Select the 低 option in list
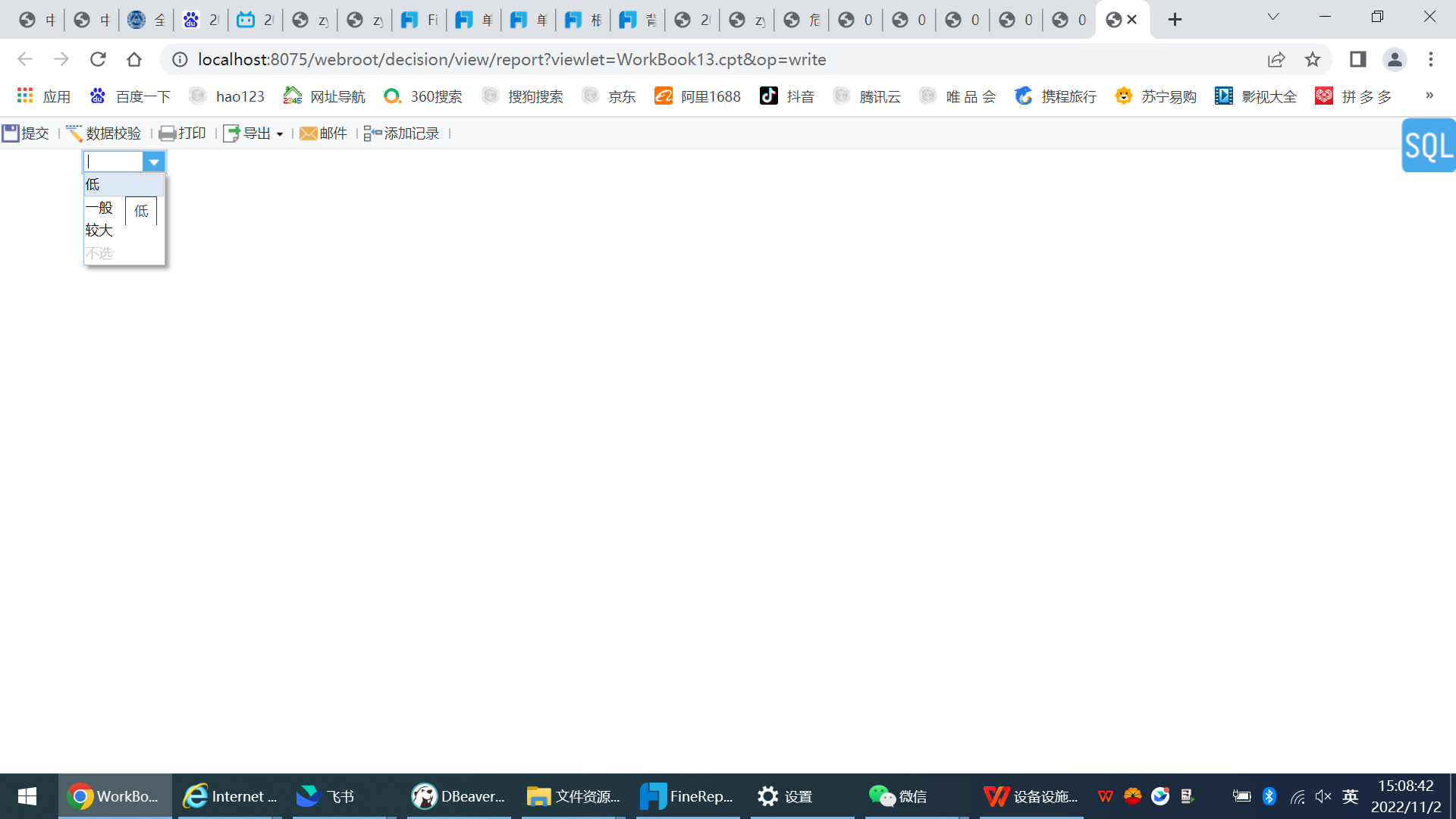 pos(93,184)
